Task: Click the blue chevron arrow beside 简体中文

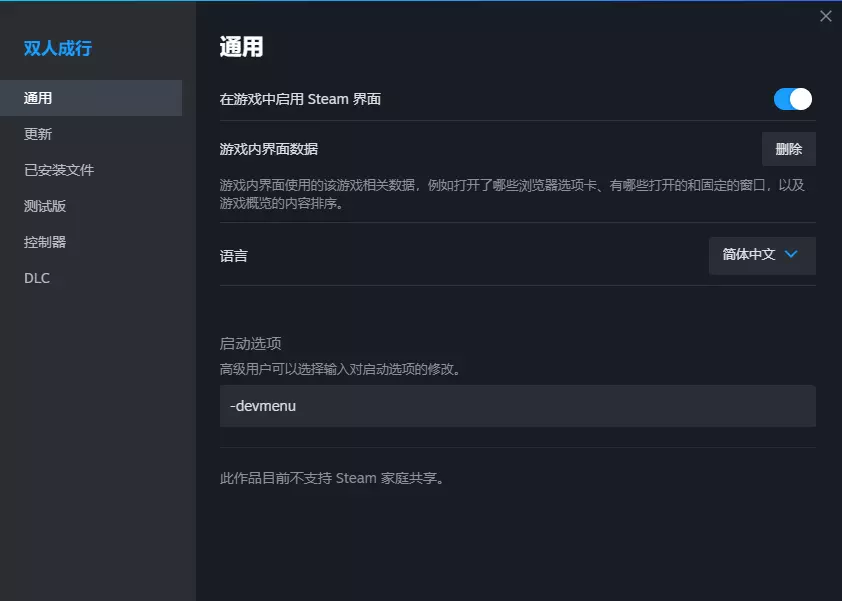Action: (x=791, y=255)
